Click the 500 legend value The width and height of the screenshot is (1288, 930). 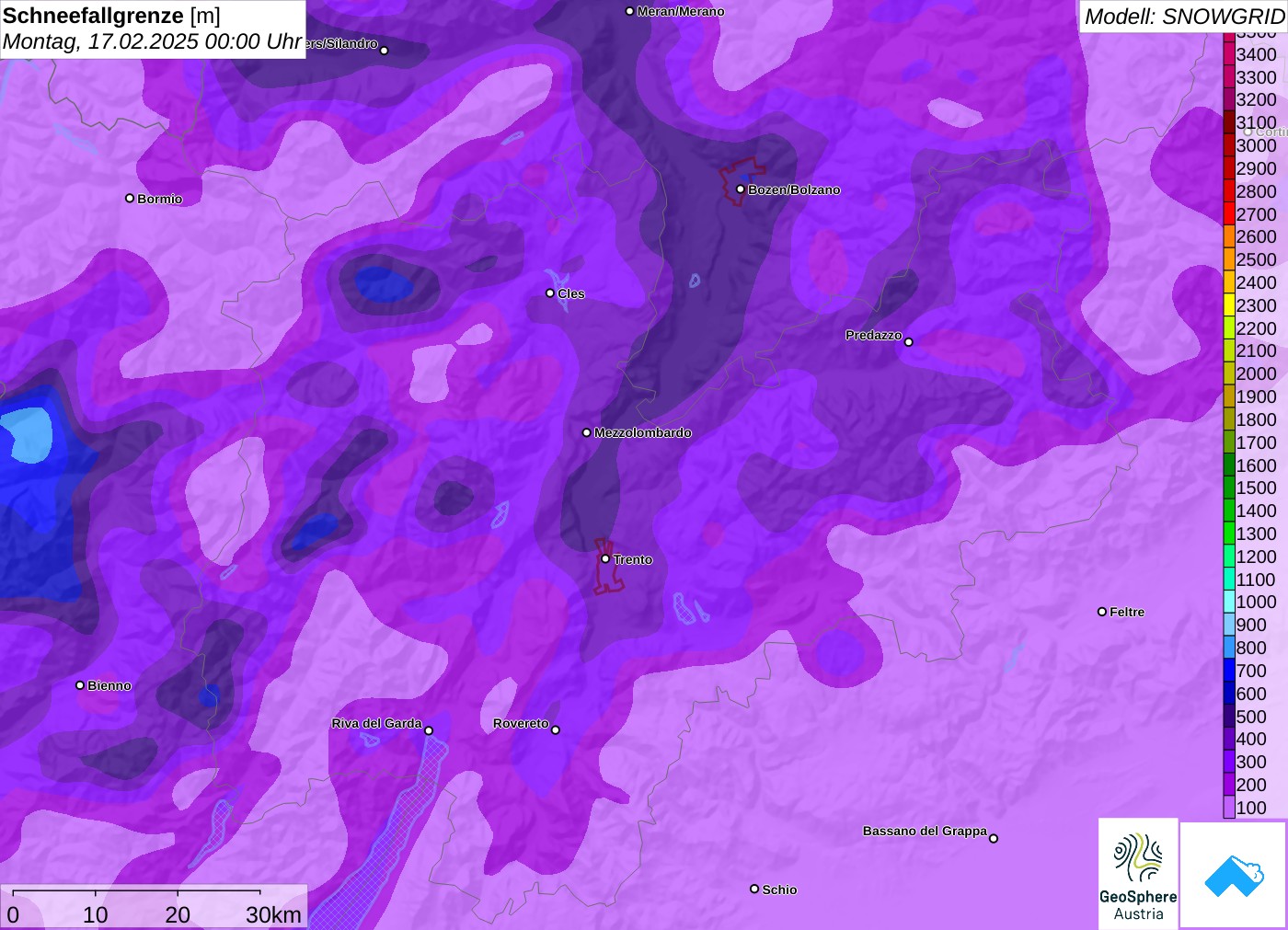pyautogui.click(x=1251, y=717)
